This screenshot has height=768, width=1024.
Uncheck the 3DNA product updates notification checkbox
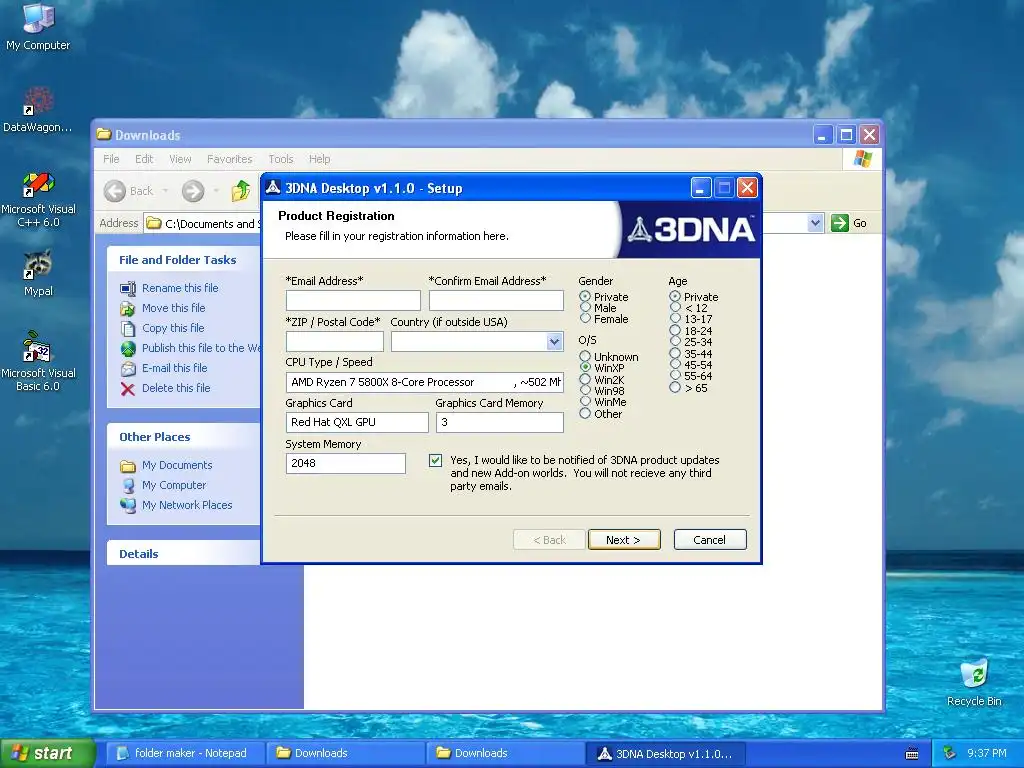point(436,460)
